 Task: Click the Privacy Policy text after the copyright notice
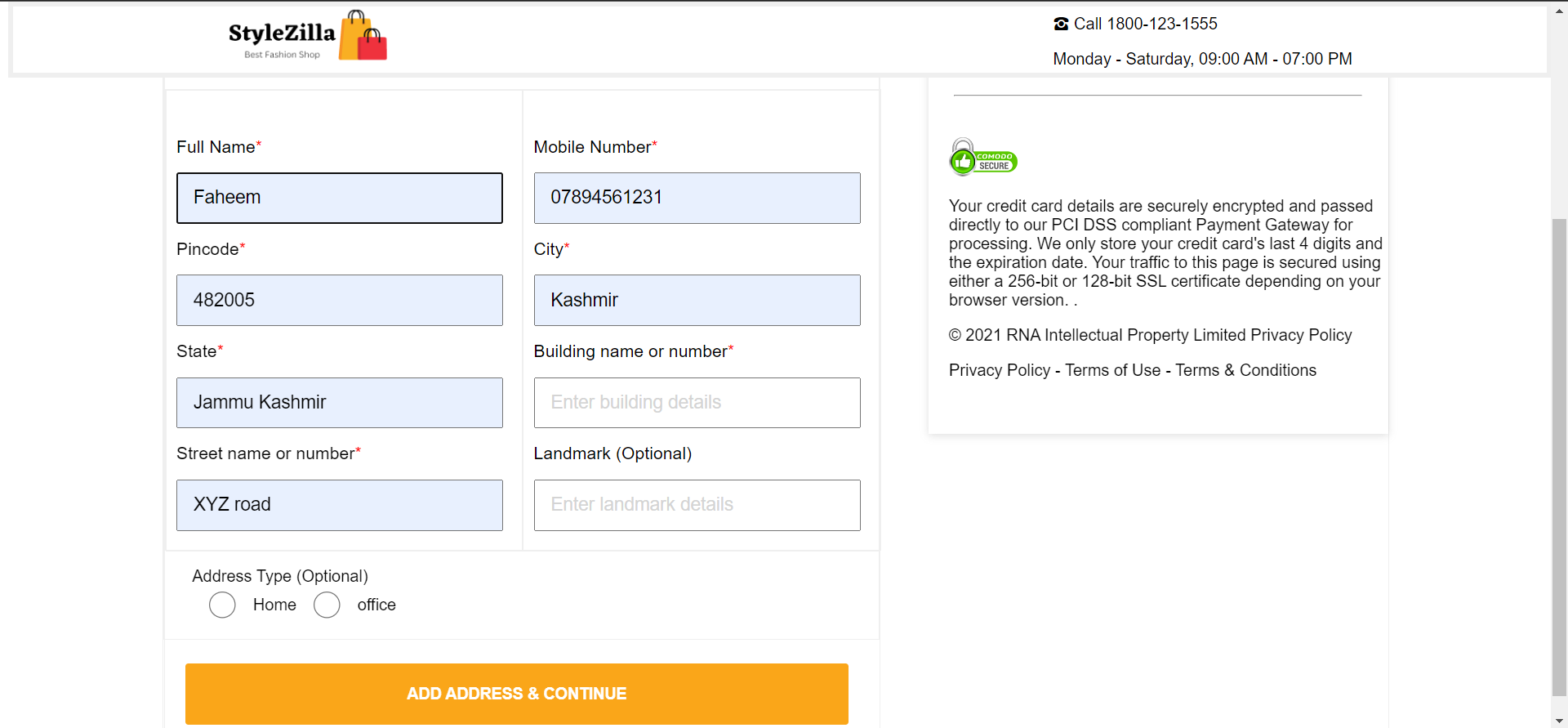tap(1300, 335)
